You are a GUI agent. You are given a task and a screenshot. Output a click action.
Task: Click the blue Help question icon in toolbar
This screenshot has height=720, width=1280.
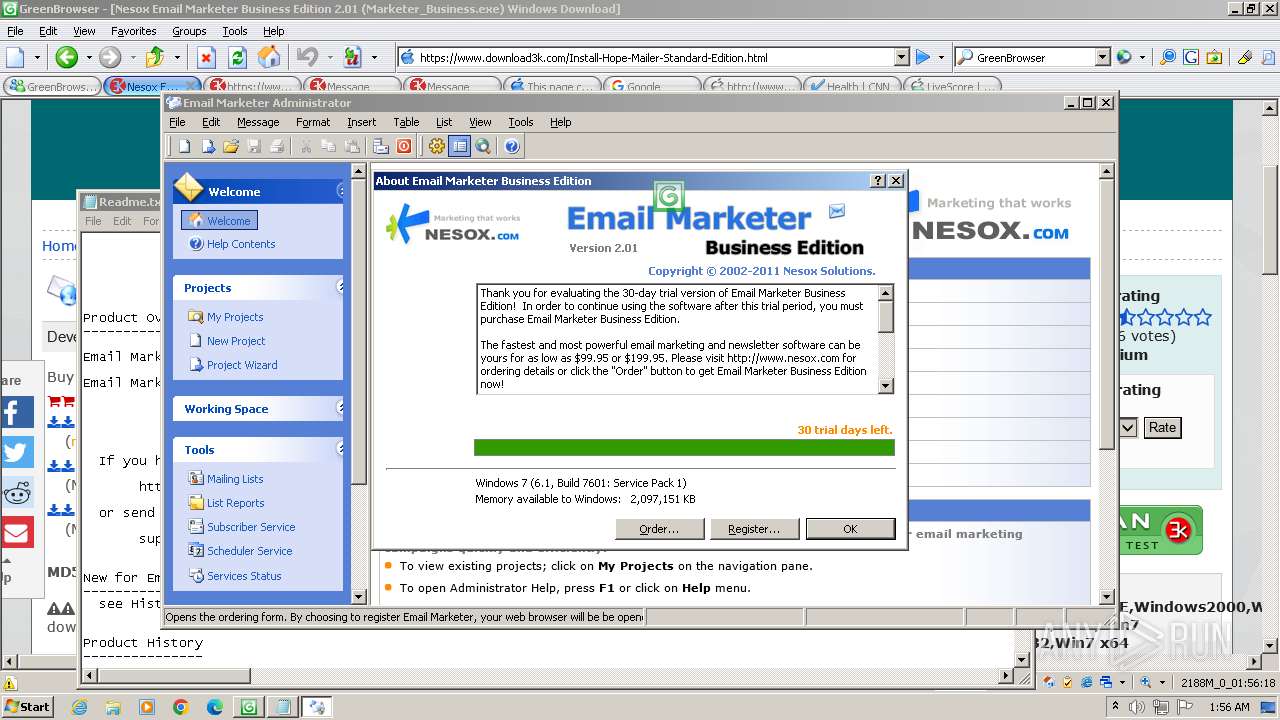512,146
